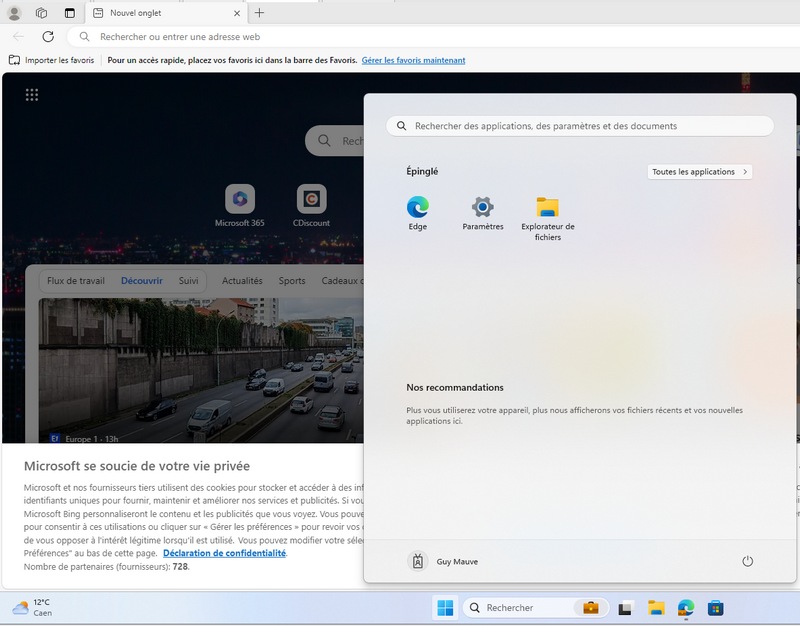The image size is (800, 626).
Task: Click the taskbar Rechercher search box
Action: (536, 608)
